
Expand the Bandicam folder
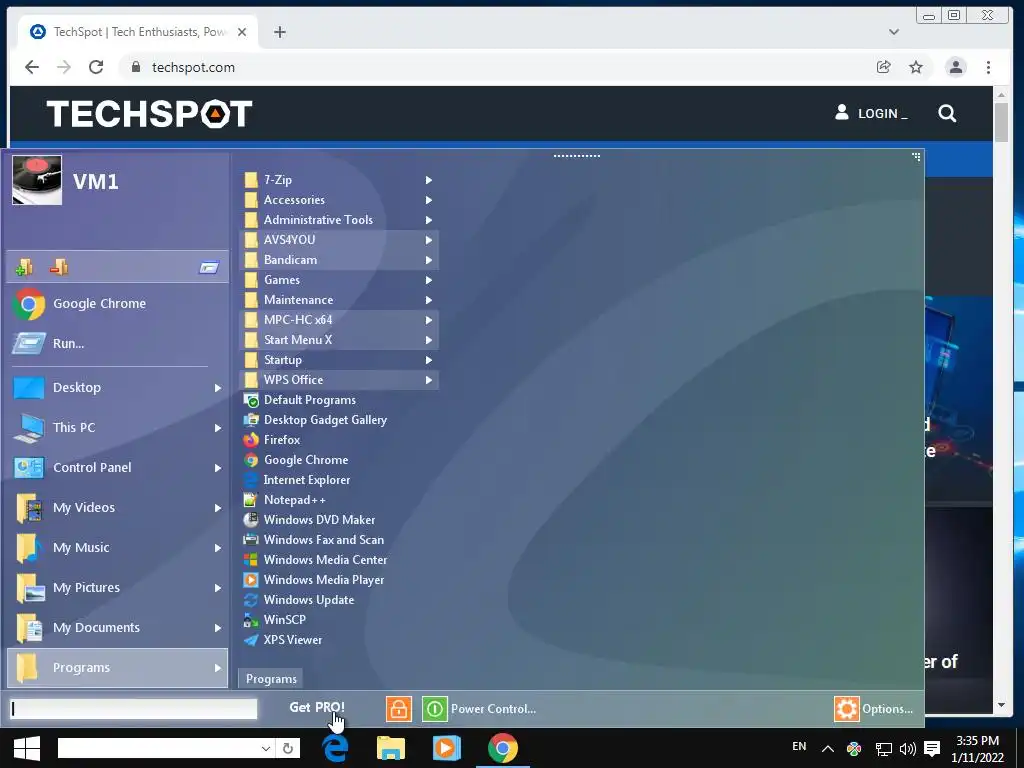(x=339, y=260)
